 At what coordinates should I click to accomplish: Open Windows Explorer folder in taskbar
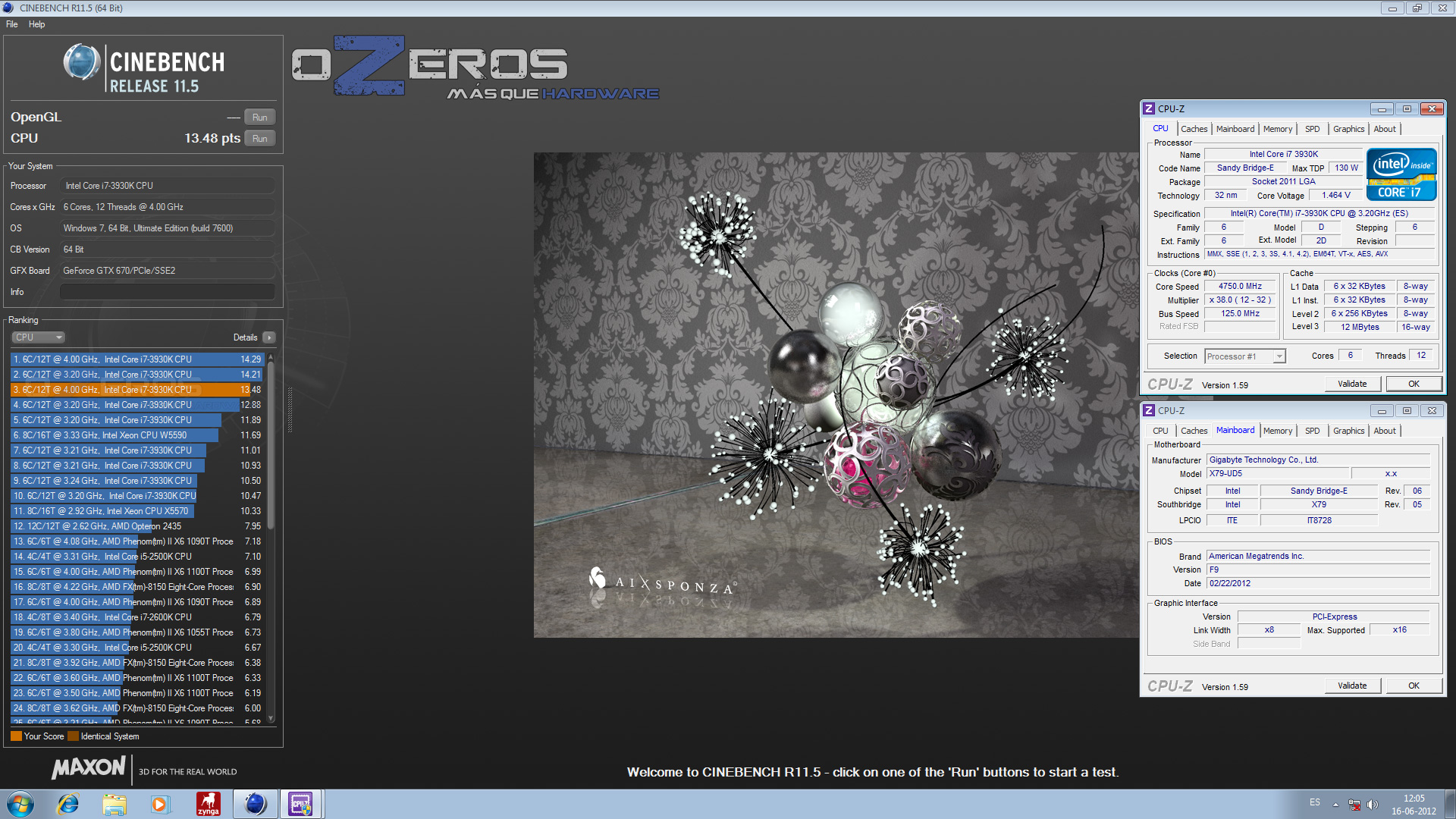(115, 804)
